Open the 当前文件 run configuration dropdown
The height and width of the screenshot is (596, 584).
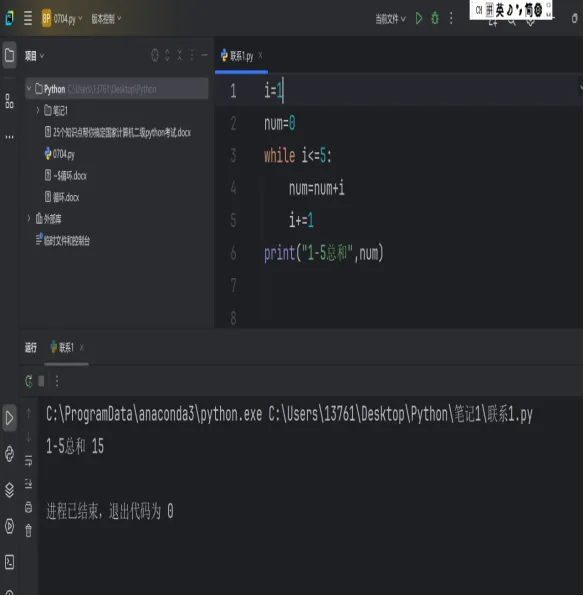coord(390,18)
